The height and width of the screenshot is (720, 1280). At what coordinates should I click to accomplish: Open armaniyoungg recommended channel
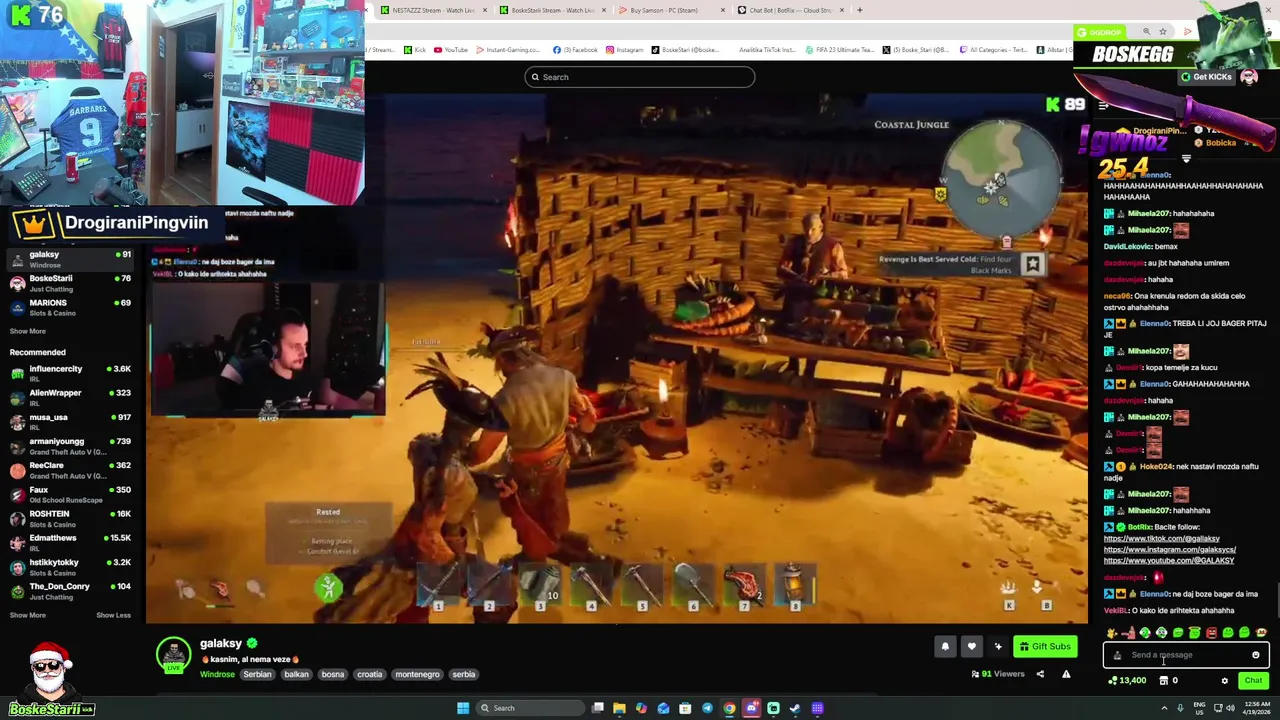coord(70,446)
